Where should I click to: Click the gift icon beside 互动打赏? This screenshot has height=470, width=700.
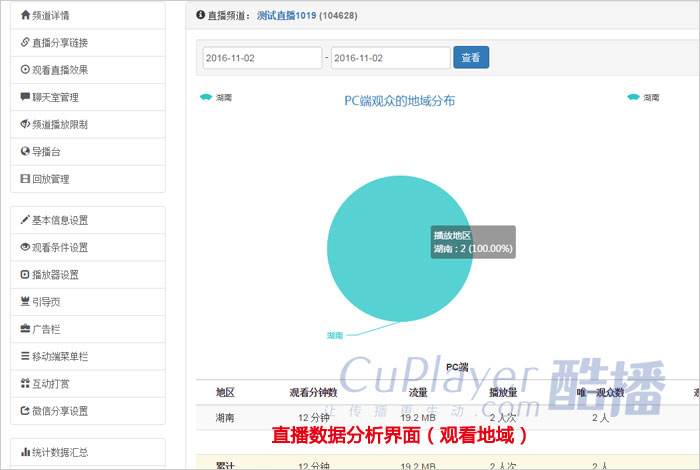[25, 383]
